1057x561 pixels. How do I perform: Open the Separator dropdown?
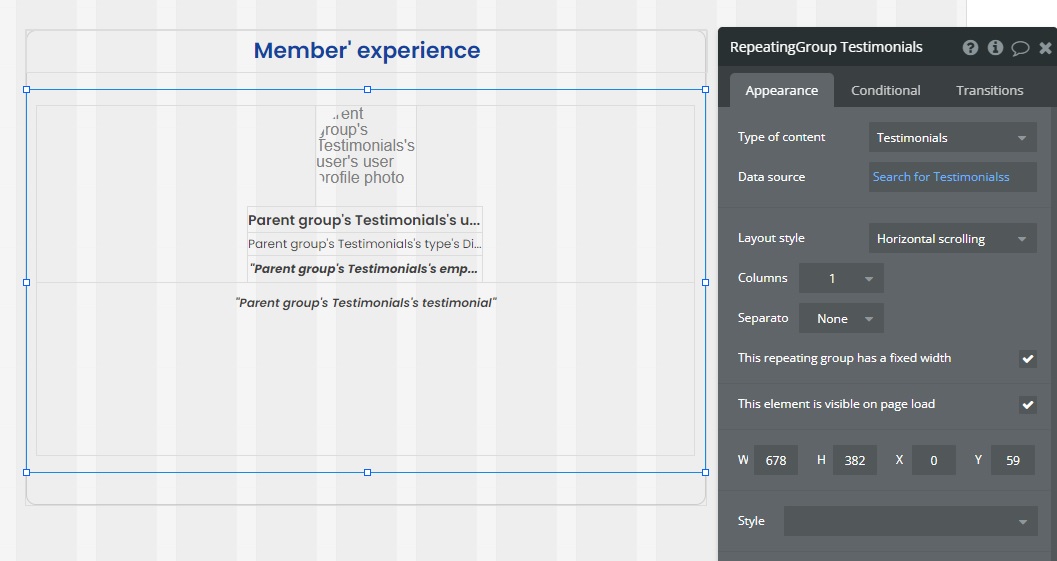click(841, 319)
